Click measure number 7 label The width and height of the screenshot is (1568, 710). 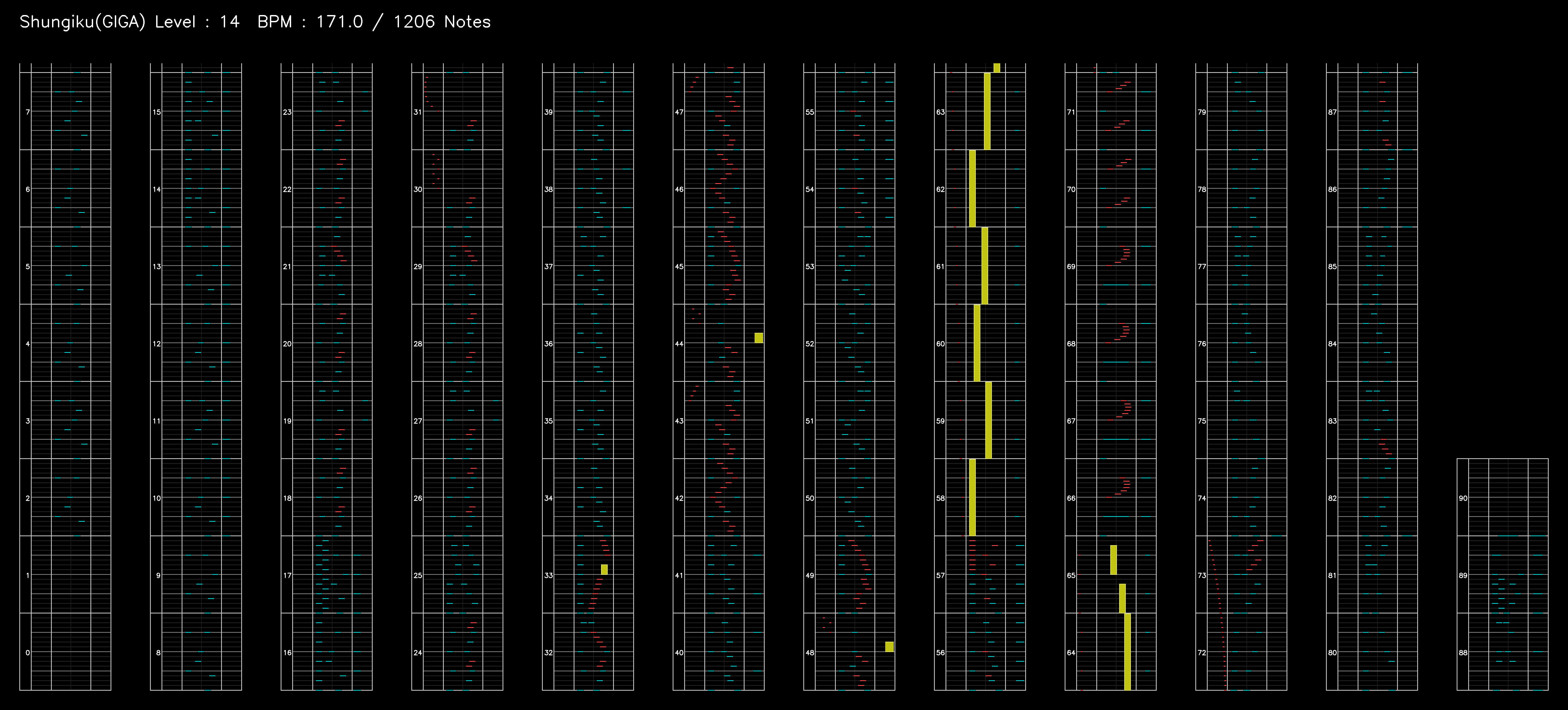click(x=27, y=112)
